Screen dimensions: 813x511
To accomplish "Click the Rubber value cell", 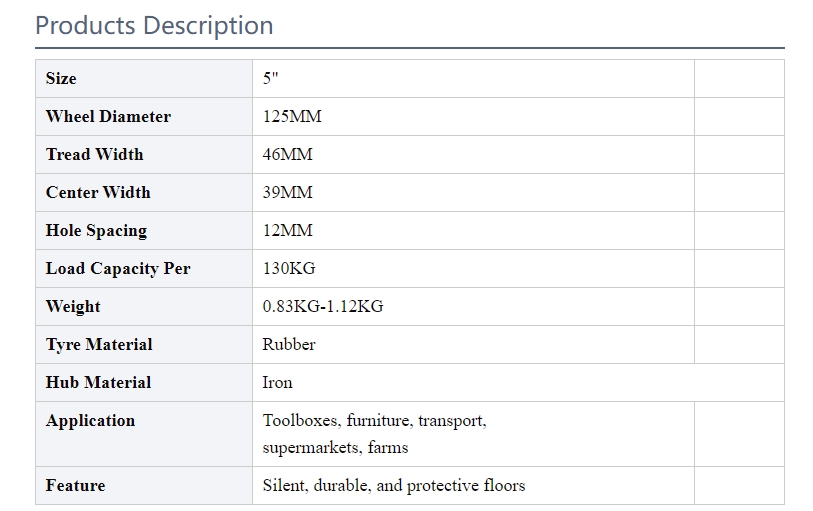I will coord(473,344).
